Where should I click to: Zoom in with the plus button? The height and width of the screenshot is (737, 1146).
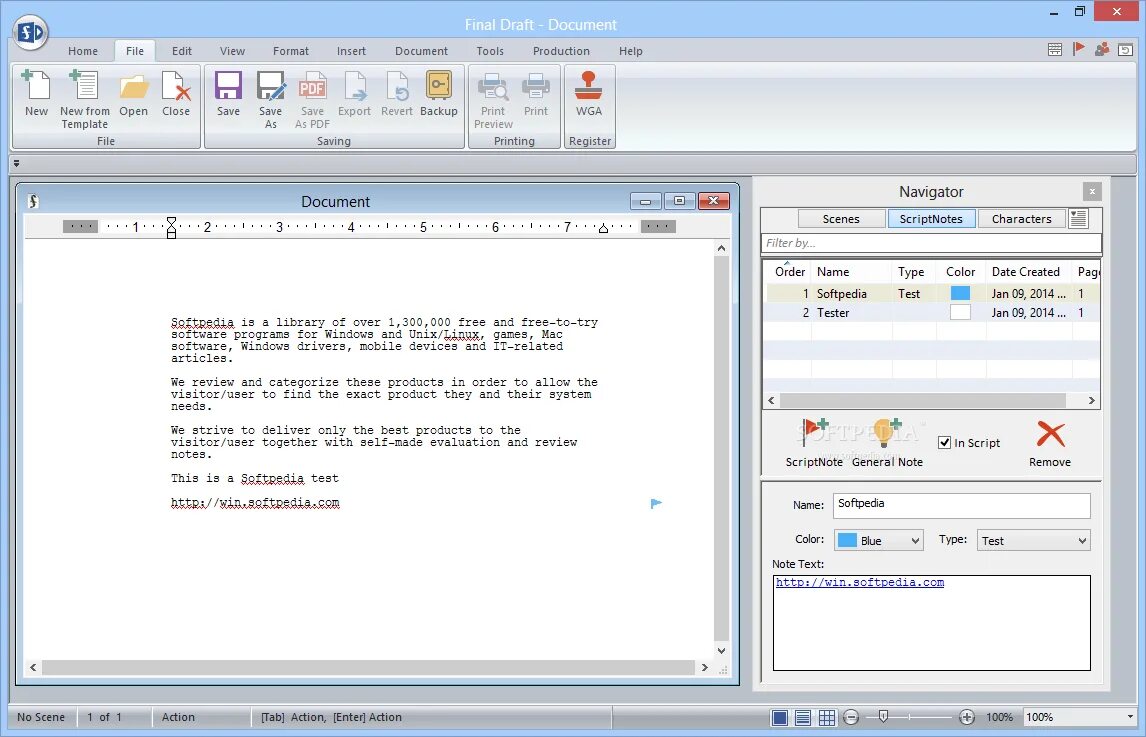[967, 717]
